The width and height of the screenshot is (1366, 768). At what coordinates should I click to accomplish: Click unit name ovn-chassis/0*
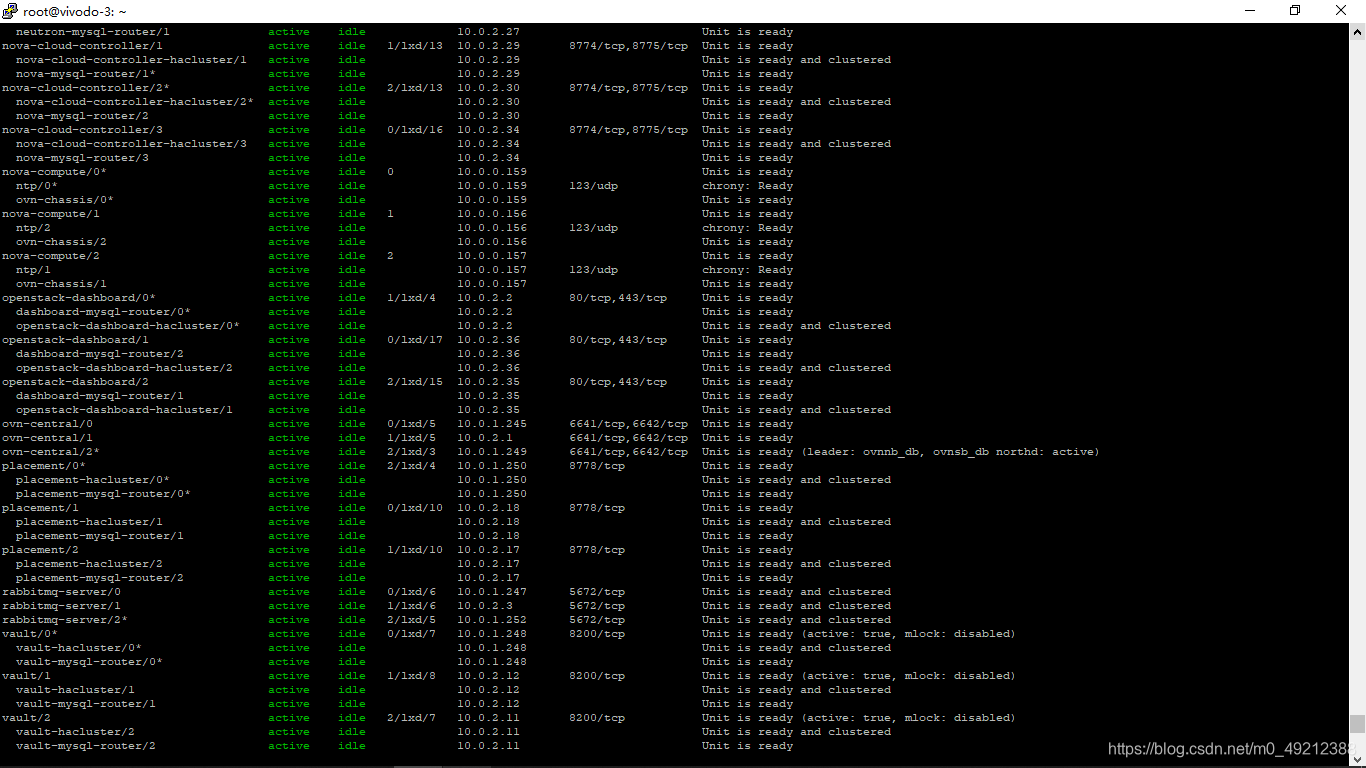65,200
